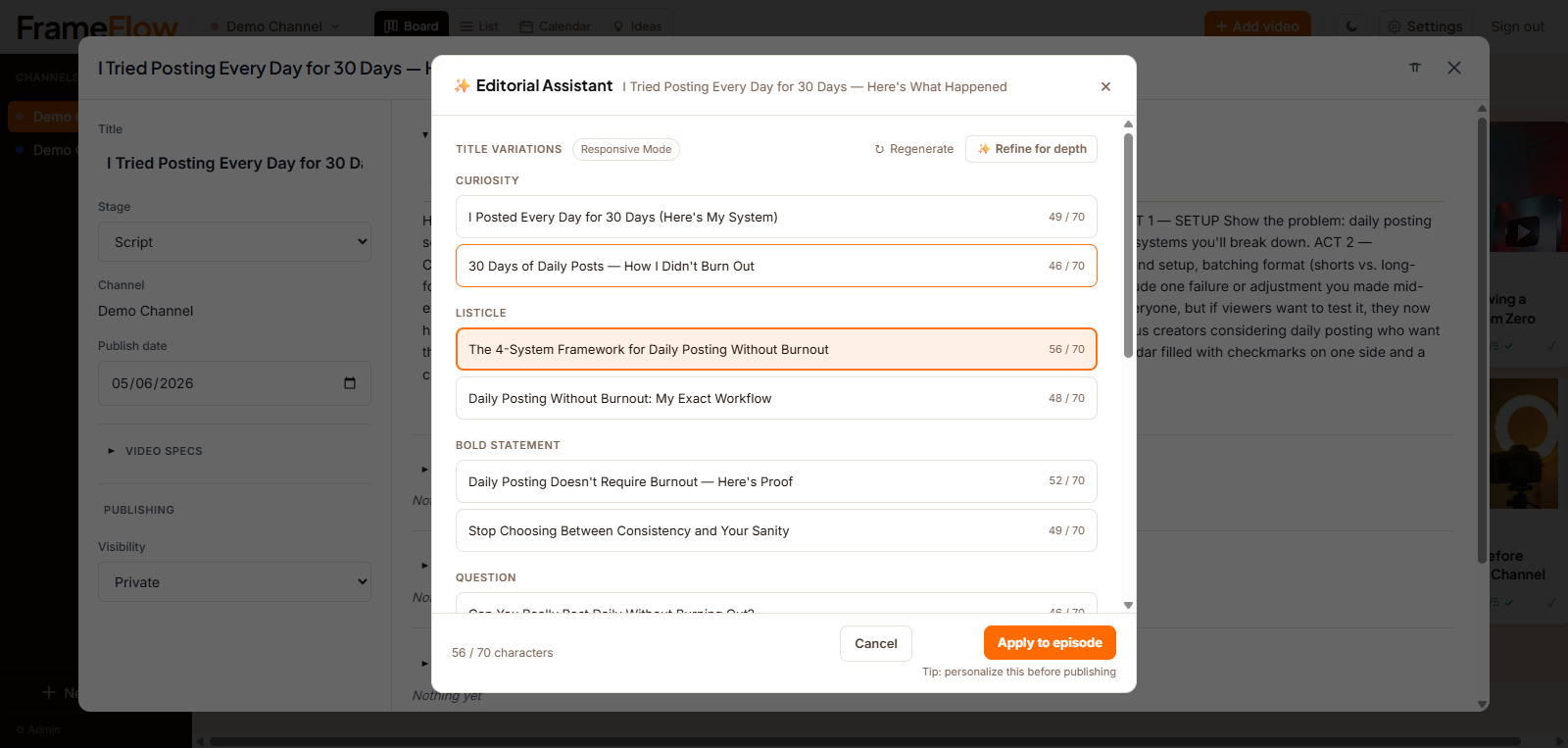
Task: Select title '30 Days of Daily Posts — How I Didn't Burn Out'
Action: [776, 266]
